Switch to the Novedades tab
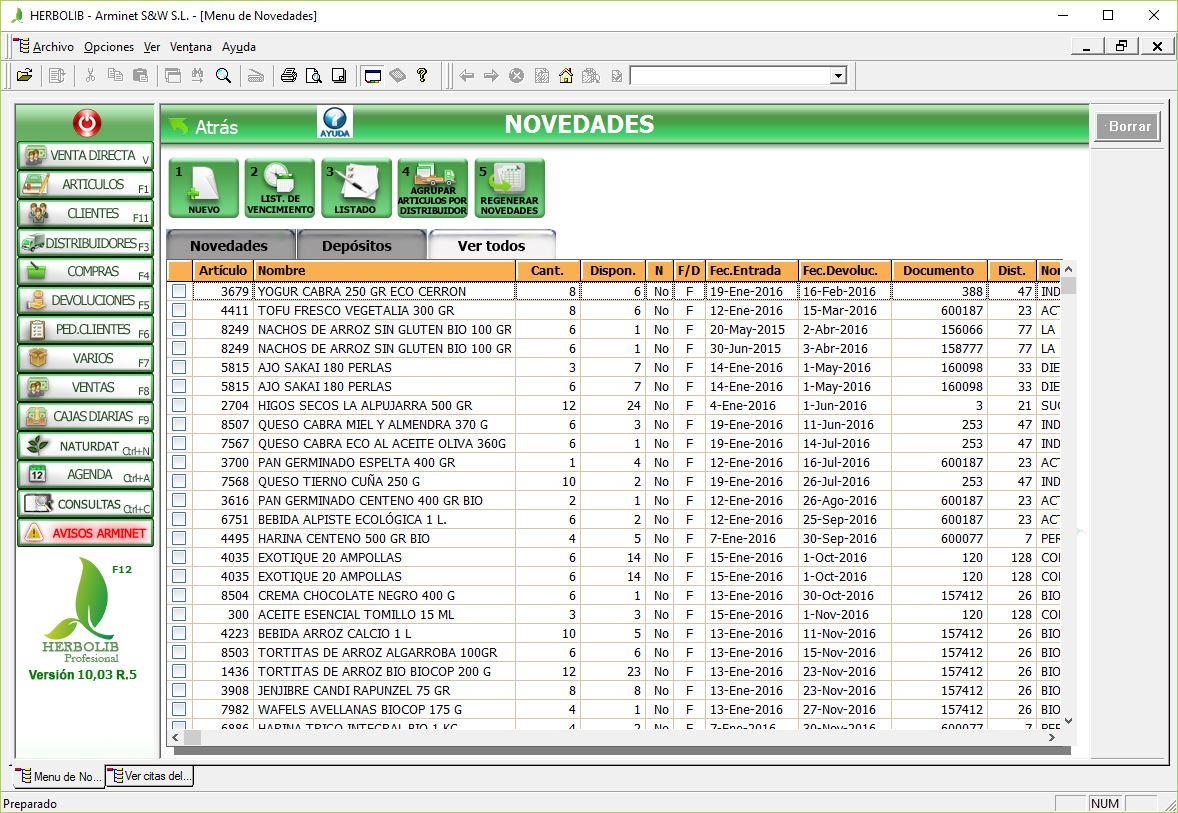The width and height of the screenshot is (1178, 813). pos(229,246)
